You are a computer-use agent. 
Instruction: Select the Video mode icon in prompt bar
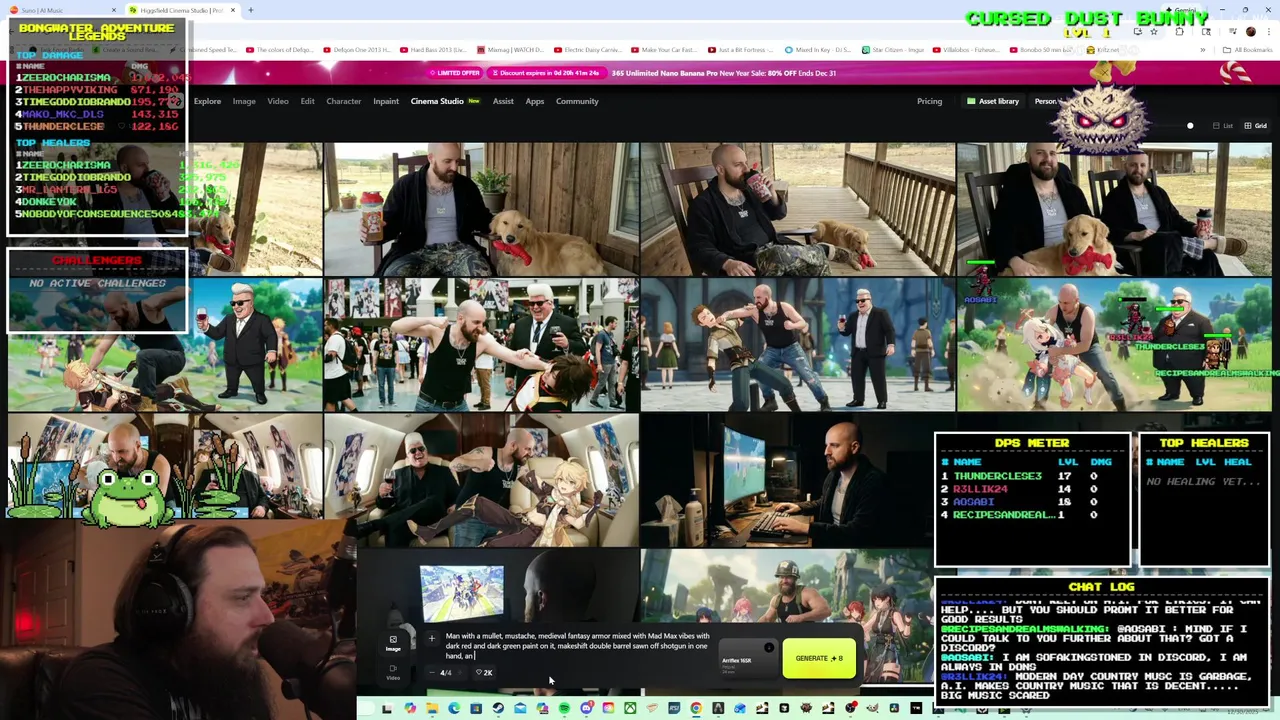[393, 672]
